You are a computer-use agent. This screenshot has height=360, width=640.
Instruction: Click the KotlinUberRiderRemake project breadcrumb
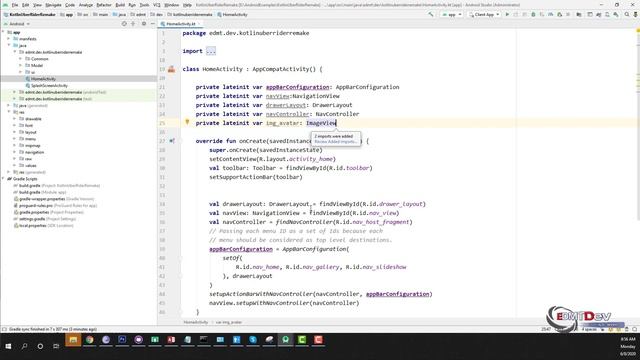click(29, 14)
